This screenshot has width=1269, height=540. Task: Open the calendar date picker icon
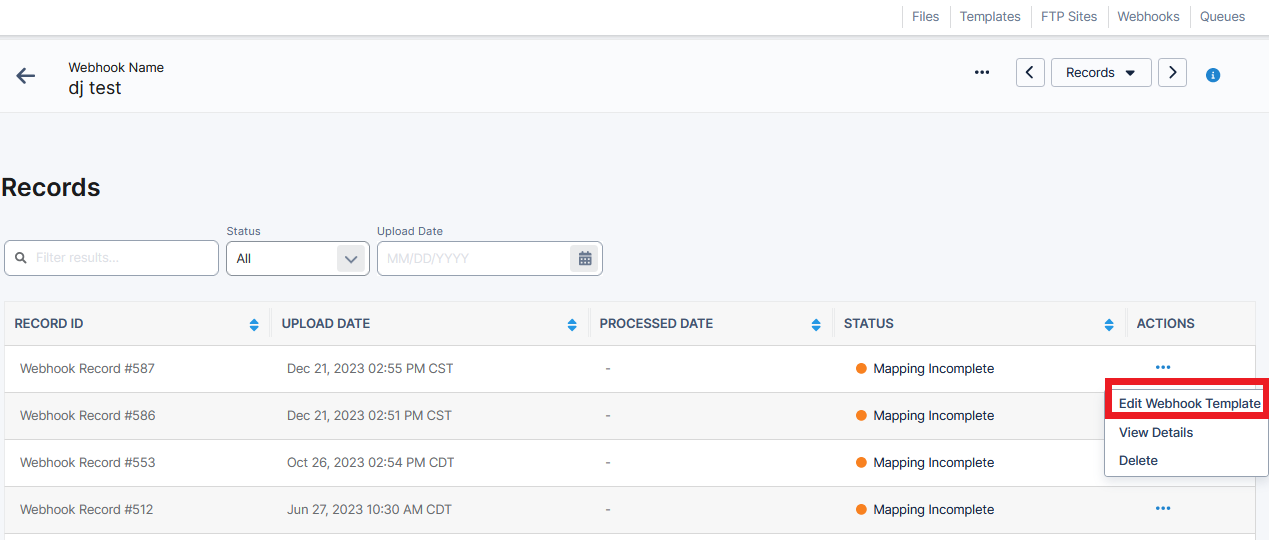(x=585, y=259)
